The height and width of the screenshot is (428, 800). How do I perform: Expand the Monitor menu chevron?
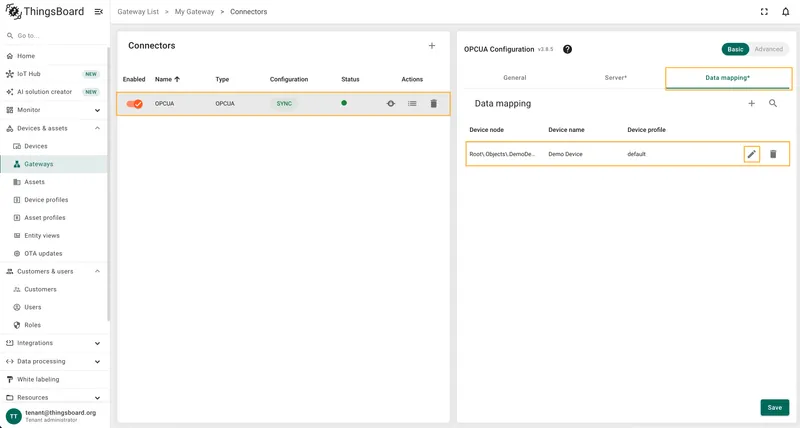97,110
